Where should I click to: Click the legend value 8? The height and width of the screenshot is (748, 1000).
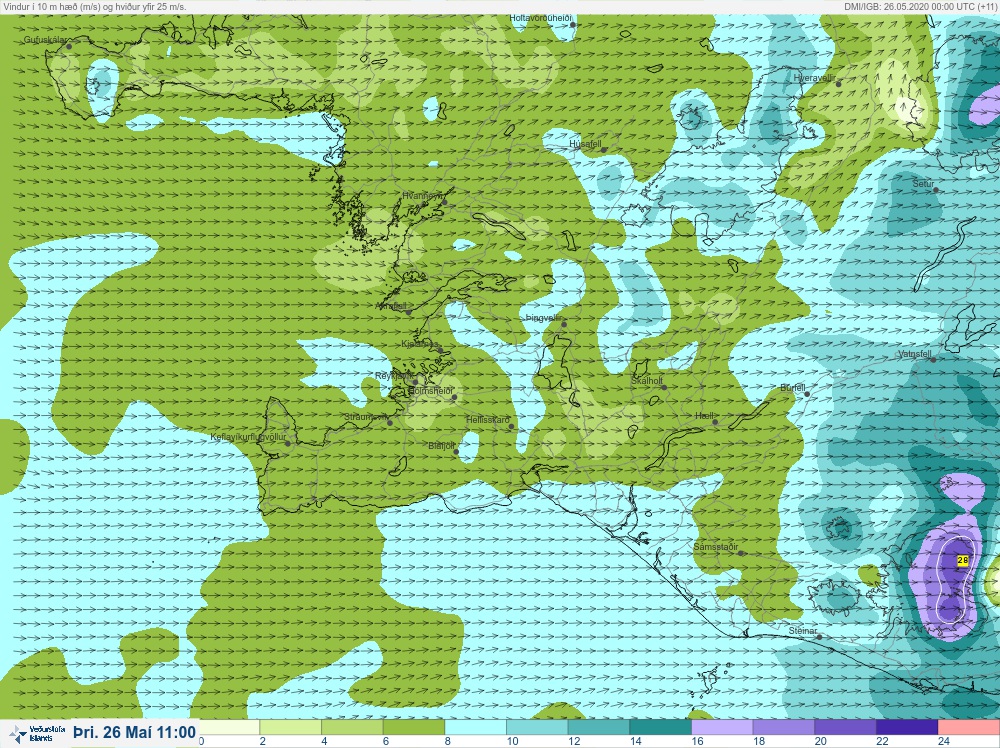click(x=447, y=741)
